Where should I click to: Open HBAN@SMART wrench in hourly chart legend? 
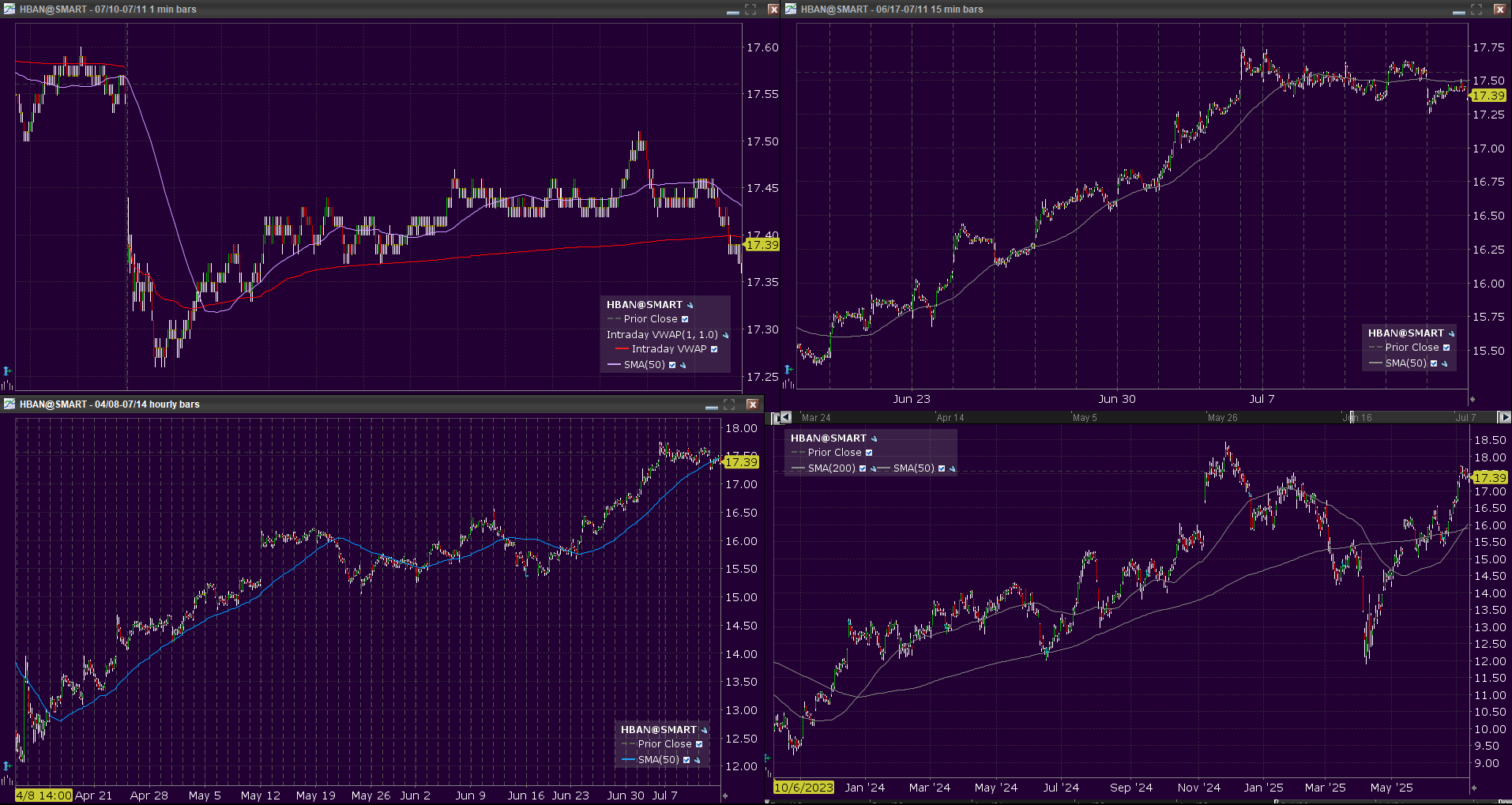(704, 730)
